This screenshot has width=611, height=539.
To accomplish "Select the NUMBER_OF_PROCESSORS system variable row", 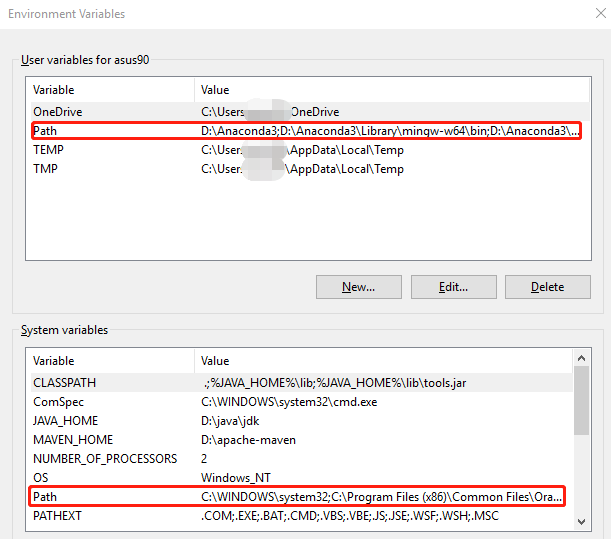I will pyautogui.click(x=302, y=459).
